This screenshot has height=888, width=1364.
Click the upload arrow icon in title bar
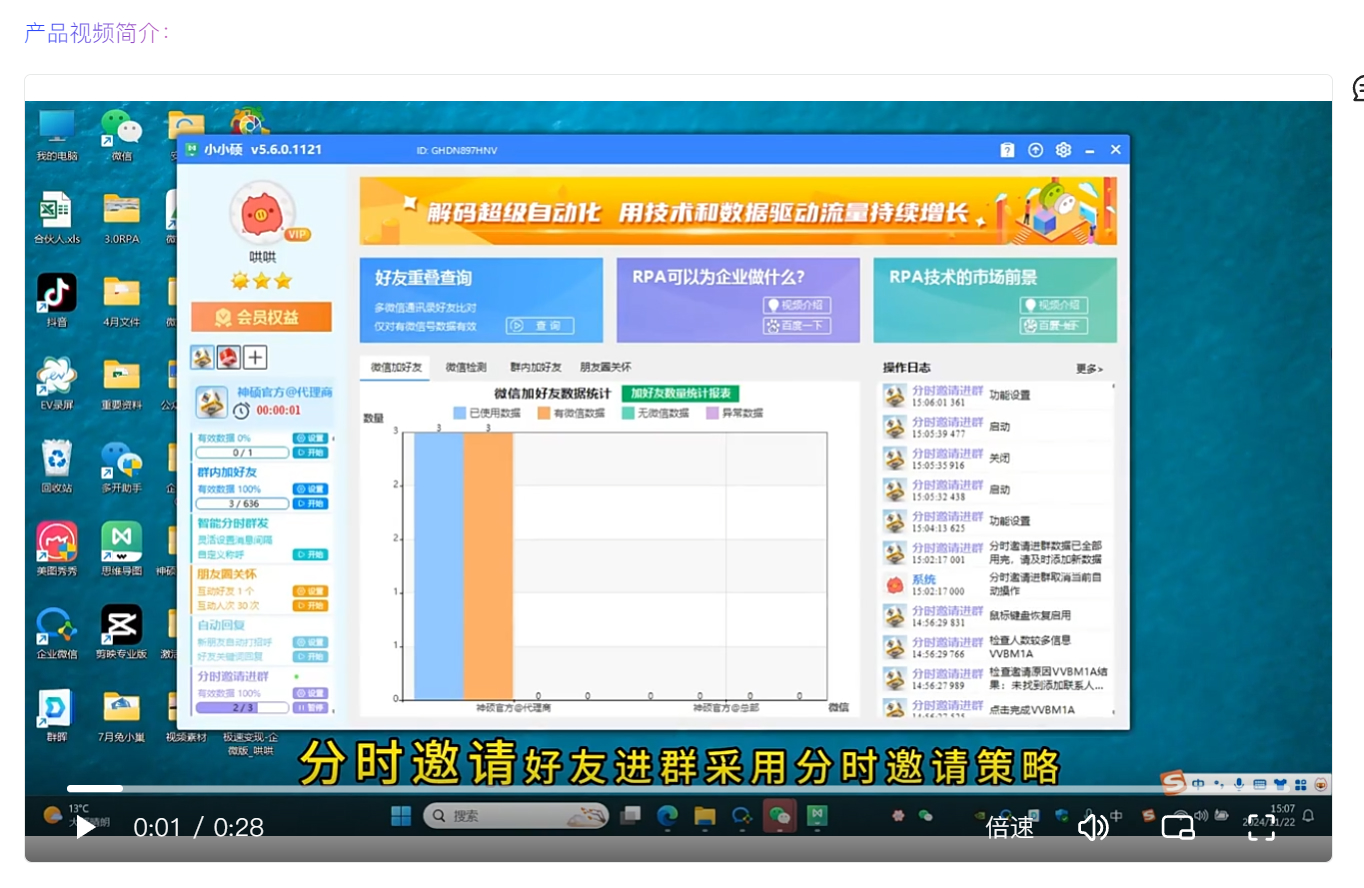[1035, 150]
